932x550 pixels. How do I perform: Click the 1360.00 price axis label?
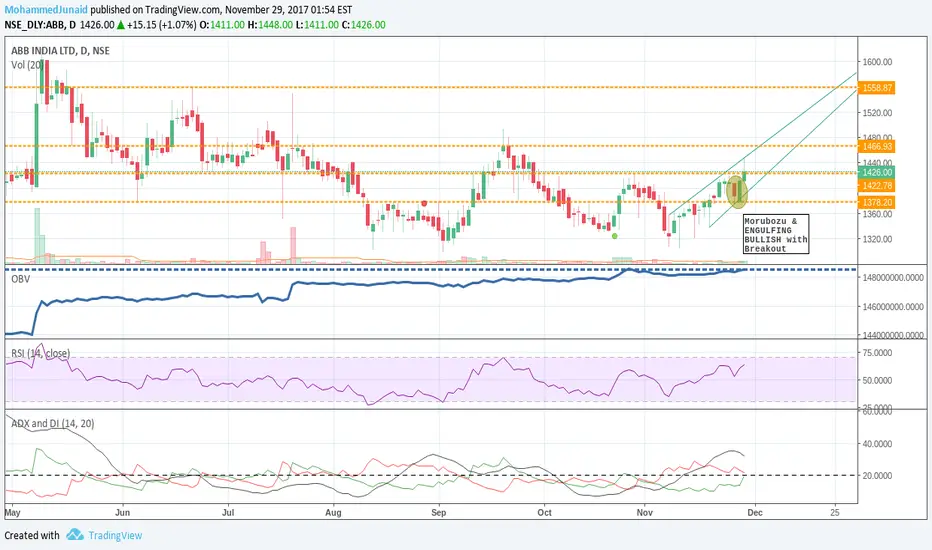[877, 214]
